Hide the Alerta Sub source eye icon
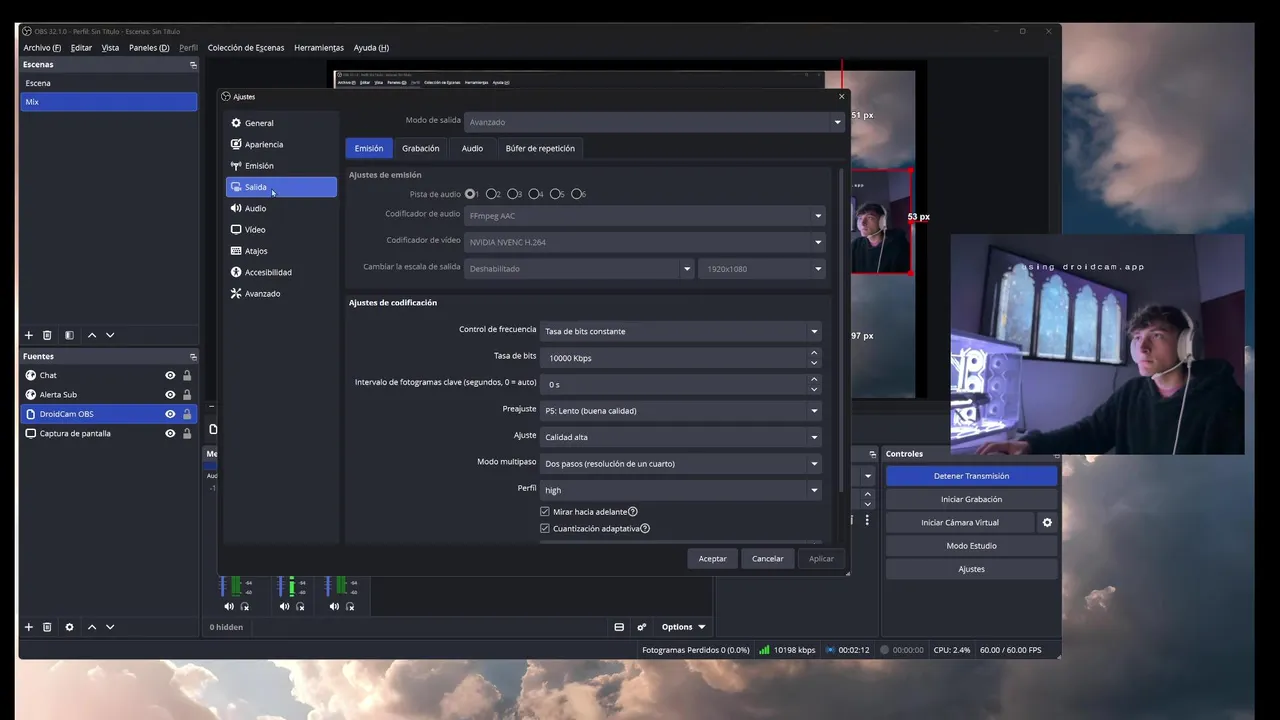The height and width of the screenshot is (720, 1280). coord(170,395)
